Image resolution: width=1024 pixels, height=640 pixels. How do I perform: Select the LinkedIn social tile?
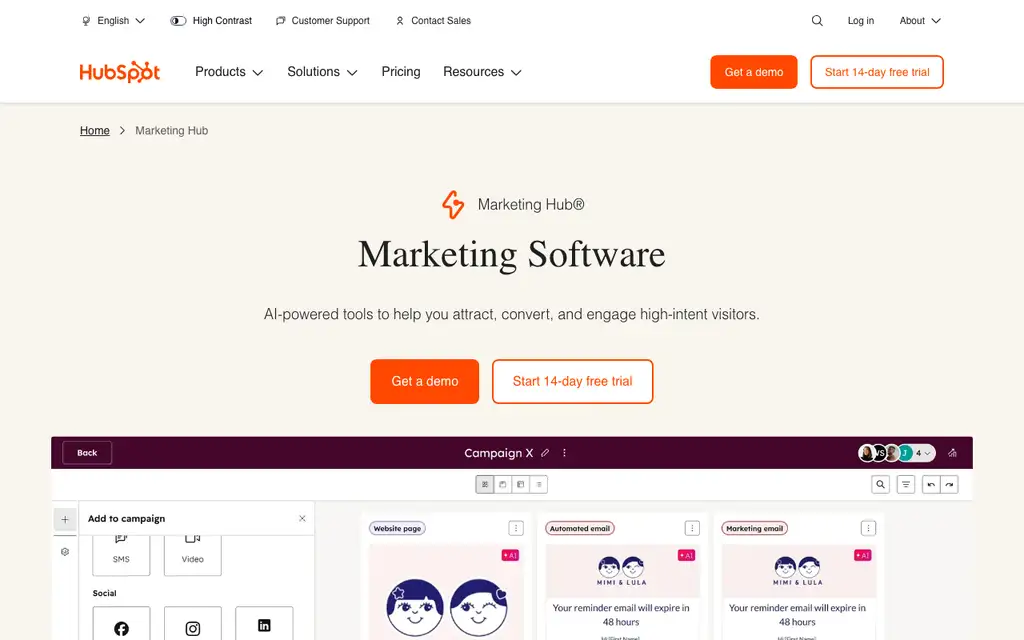(264, 624)
